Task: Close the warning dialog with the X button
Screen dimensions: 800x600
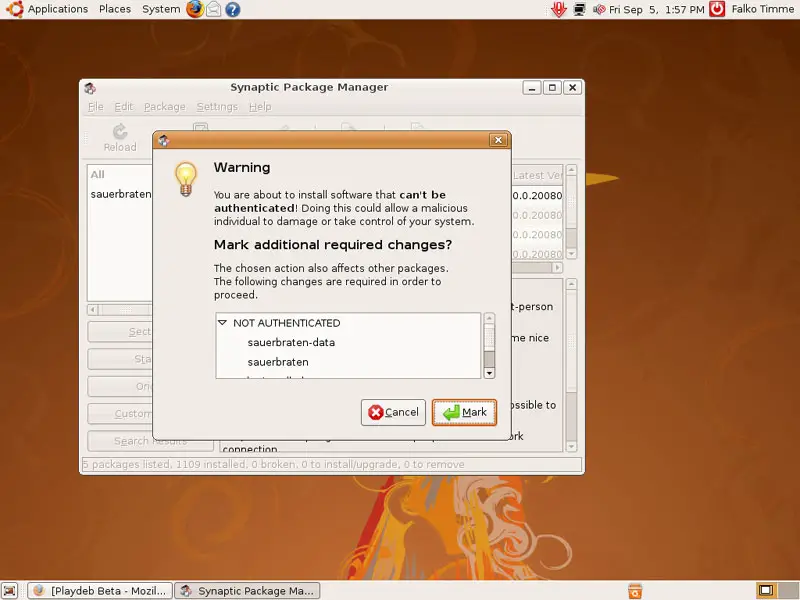Action: 498,140
